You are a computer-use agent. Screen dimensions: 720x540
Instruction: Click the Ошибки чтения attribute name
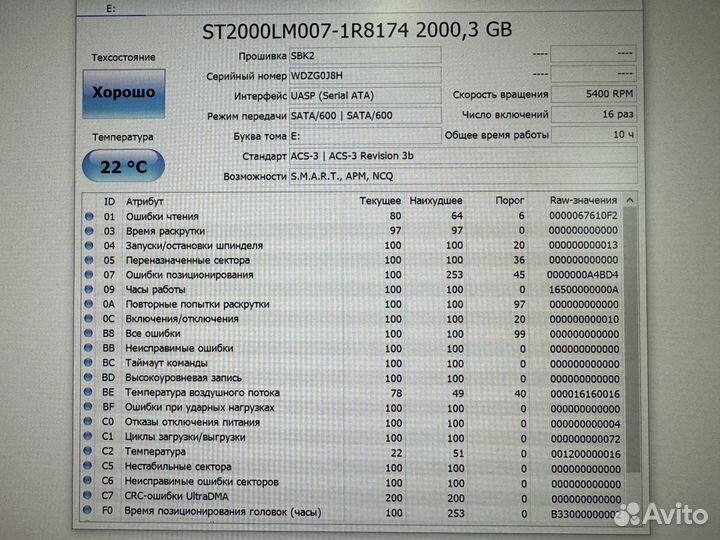(162, 216)
